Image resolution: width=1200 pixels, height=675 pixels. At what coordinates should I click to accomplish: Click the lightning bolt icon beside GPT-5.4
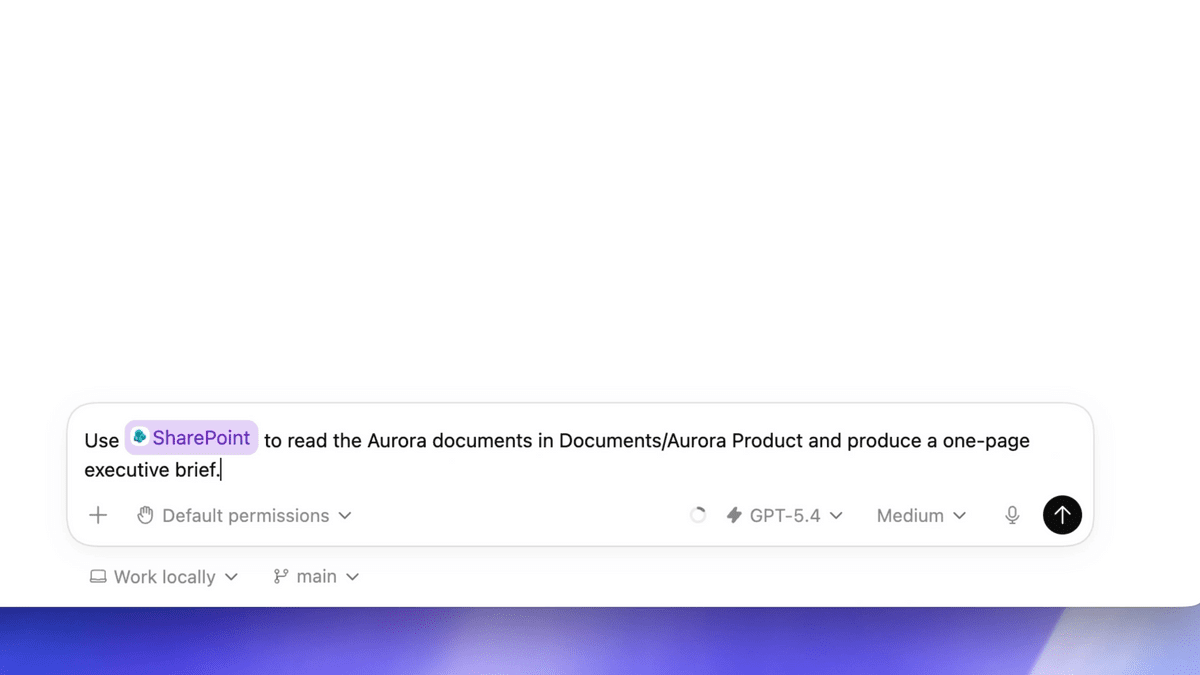(734, 515)
